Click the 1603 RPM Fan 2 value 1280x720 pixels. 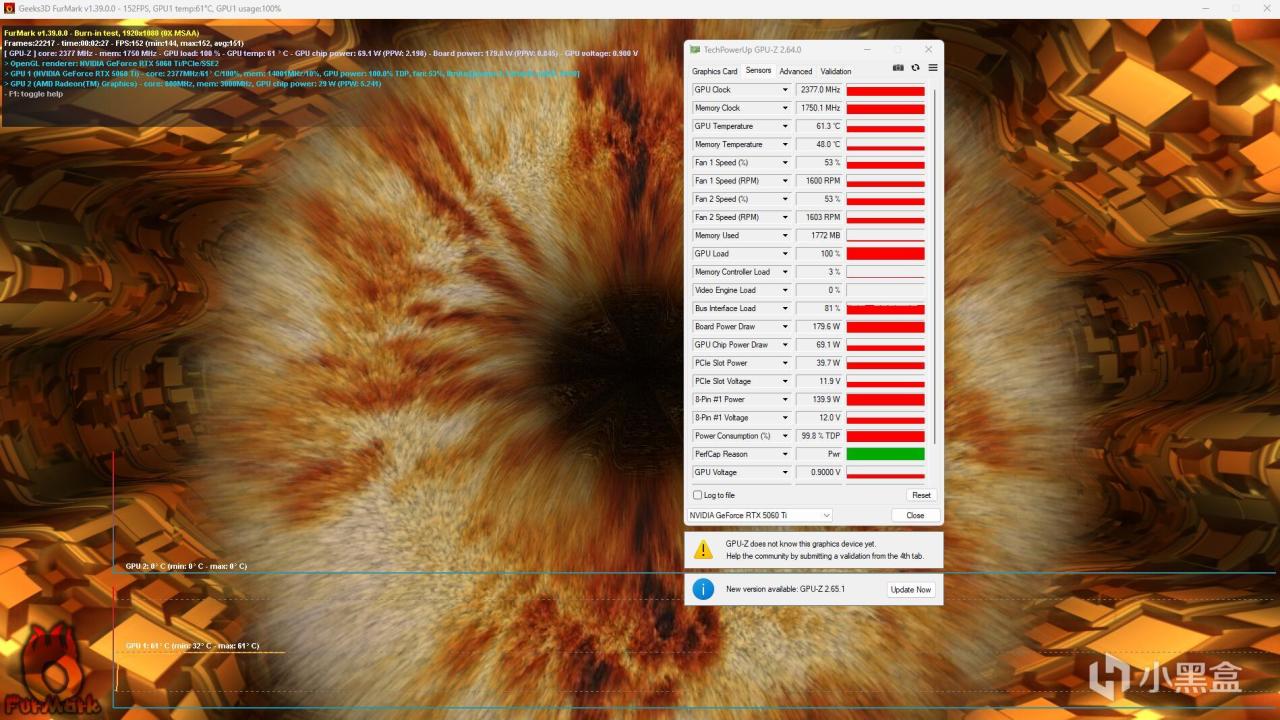(x=819, y=217)
